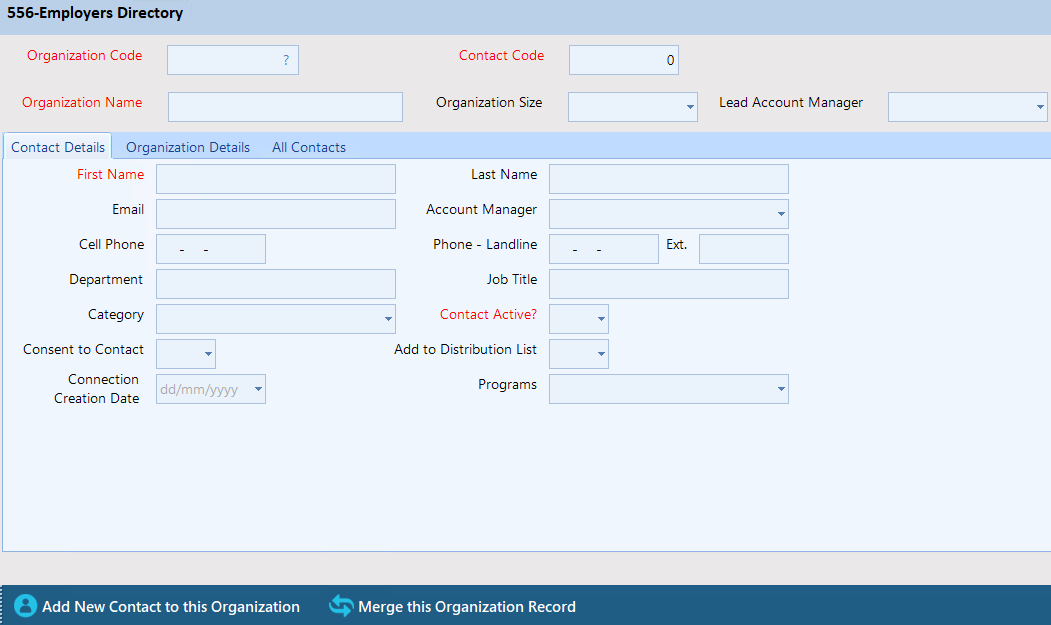Click Merge this Organization Record
Screen dimensions: 1051x625
(466, 607)
